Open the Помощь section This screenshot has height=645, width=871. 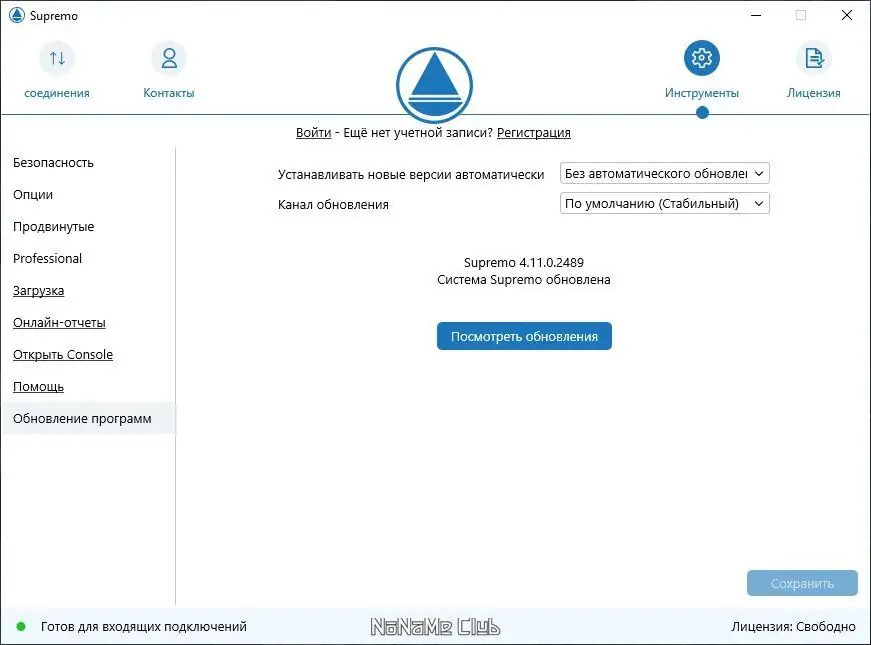(38, 386)
